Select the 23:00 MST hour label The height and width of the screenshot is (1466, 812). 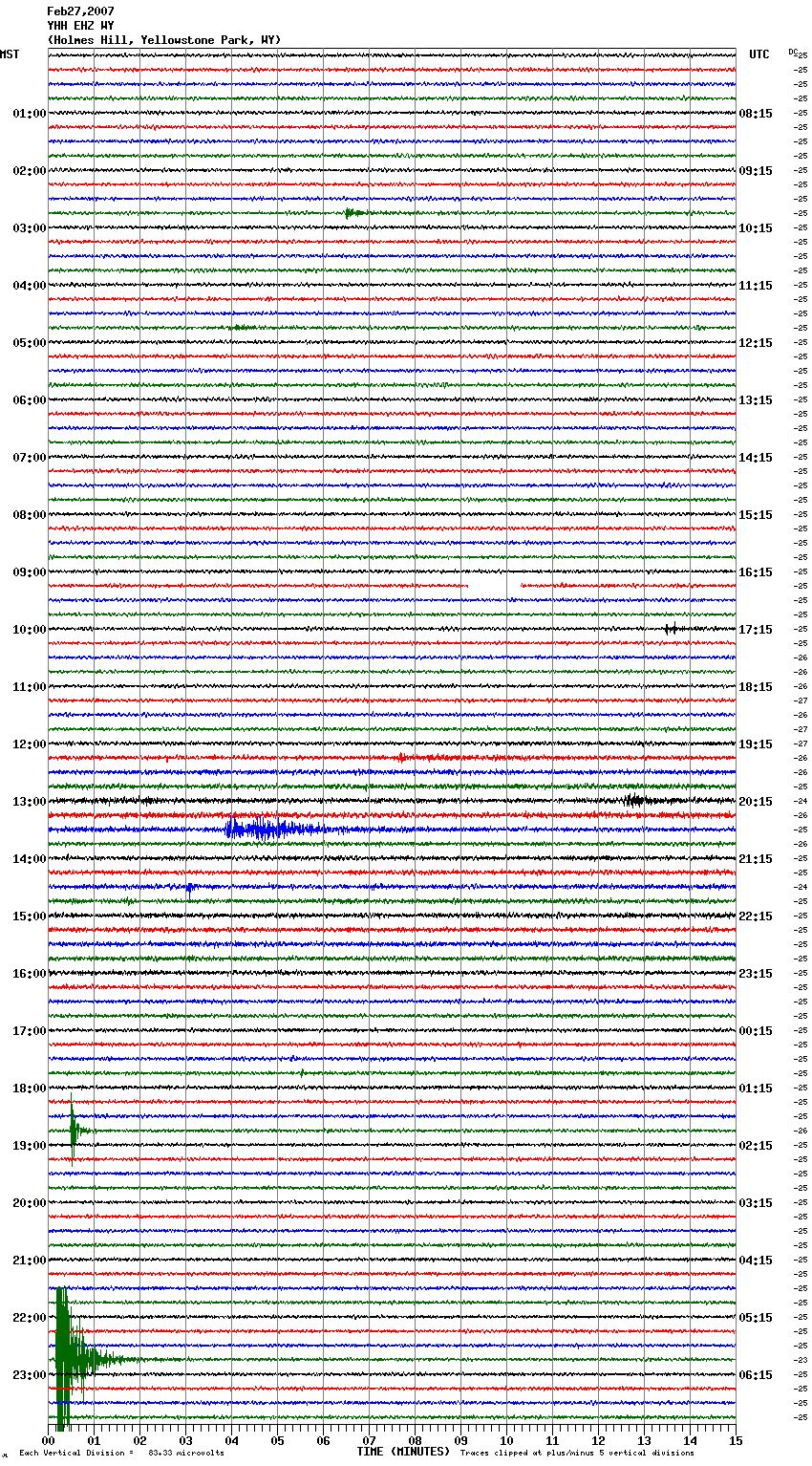(x=30, y=1375)
